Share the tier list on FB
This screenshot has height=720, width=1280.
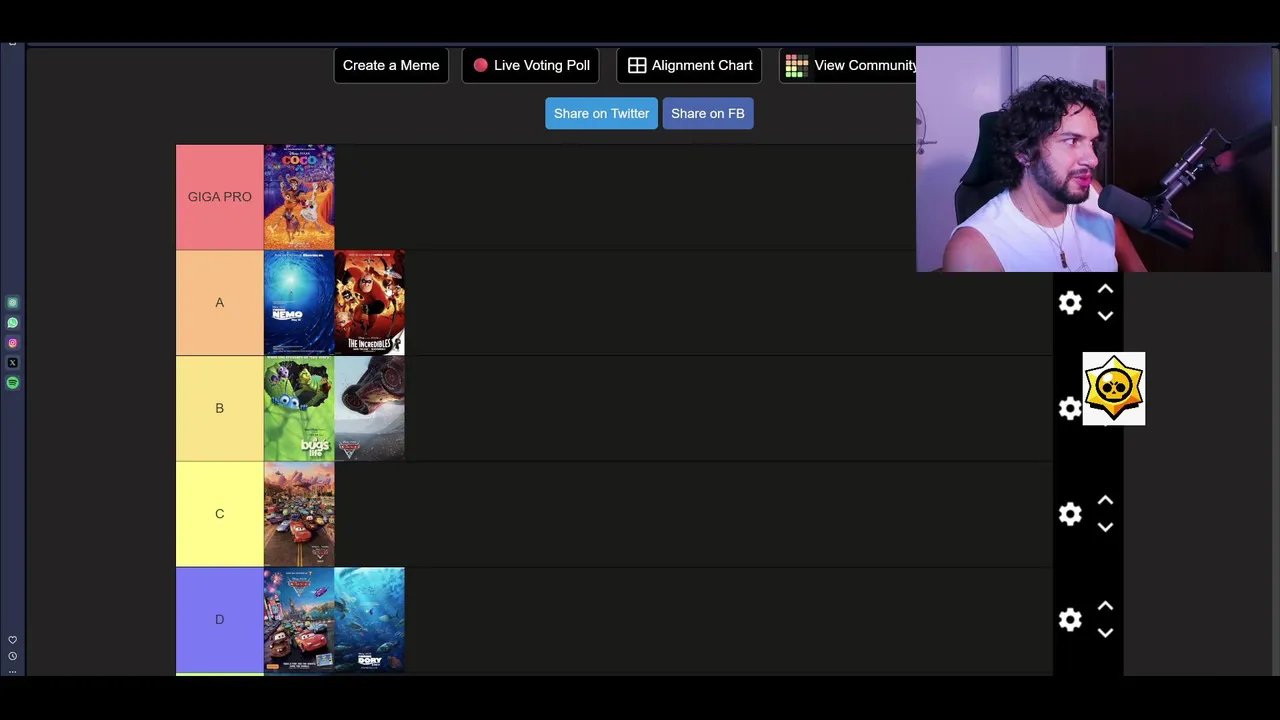click(708, 113)
